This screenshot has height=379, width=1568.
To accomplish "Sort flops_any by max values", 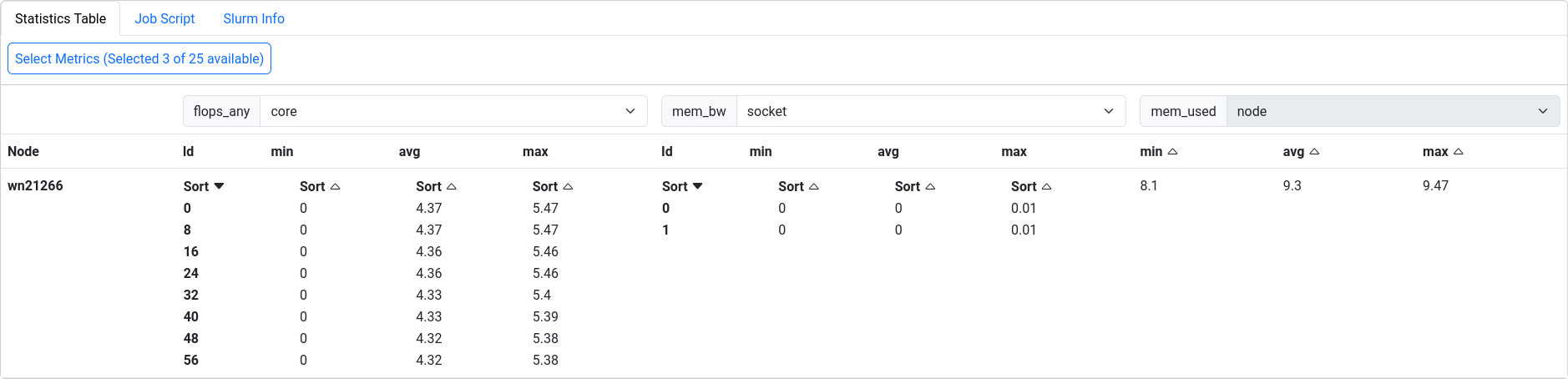I will tap(552, 186).
